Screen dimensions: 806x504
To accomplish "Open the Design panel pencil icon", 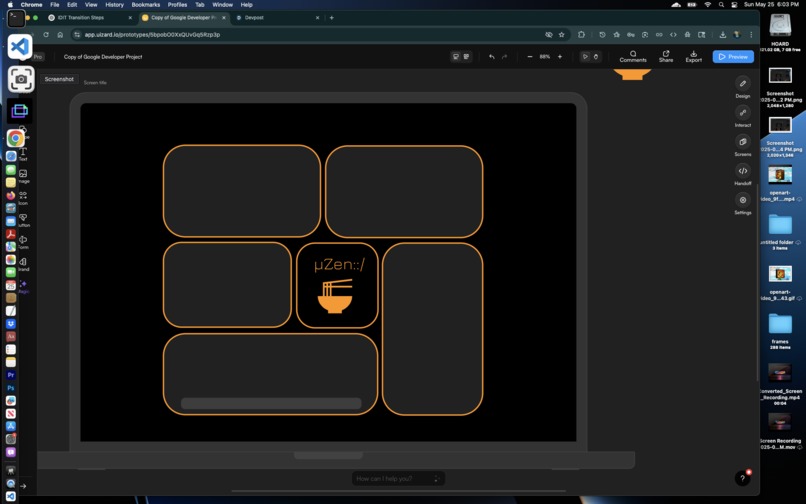I will tap(743, 83).
